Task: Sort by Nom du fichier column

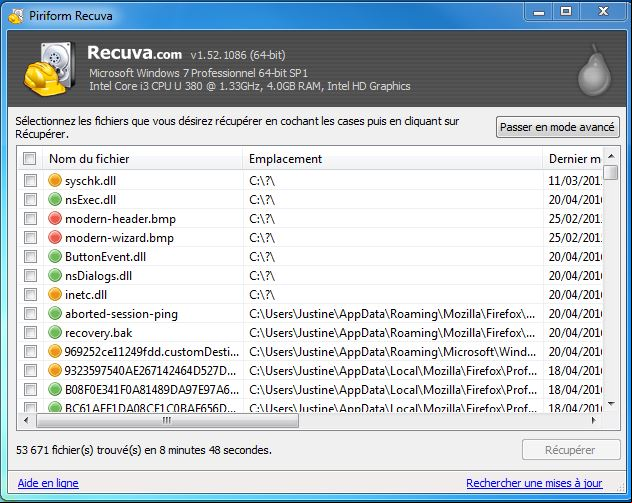Action: (143, 158)
